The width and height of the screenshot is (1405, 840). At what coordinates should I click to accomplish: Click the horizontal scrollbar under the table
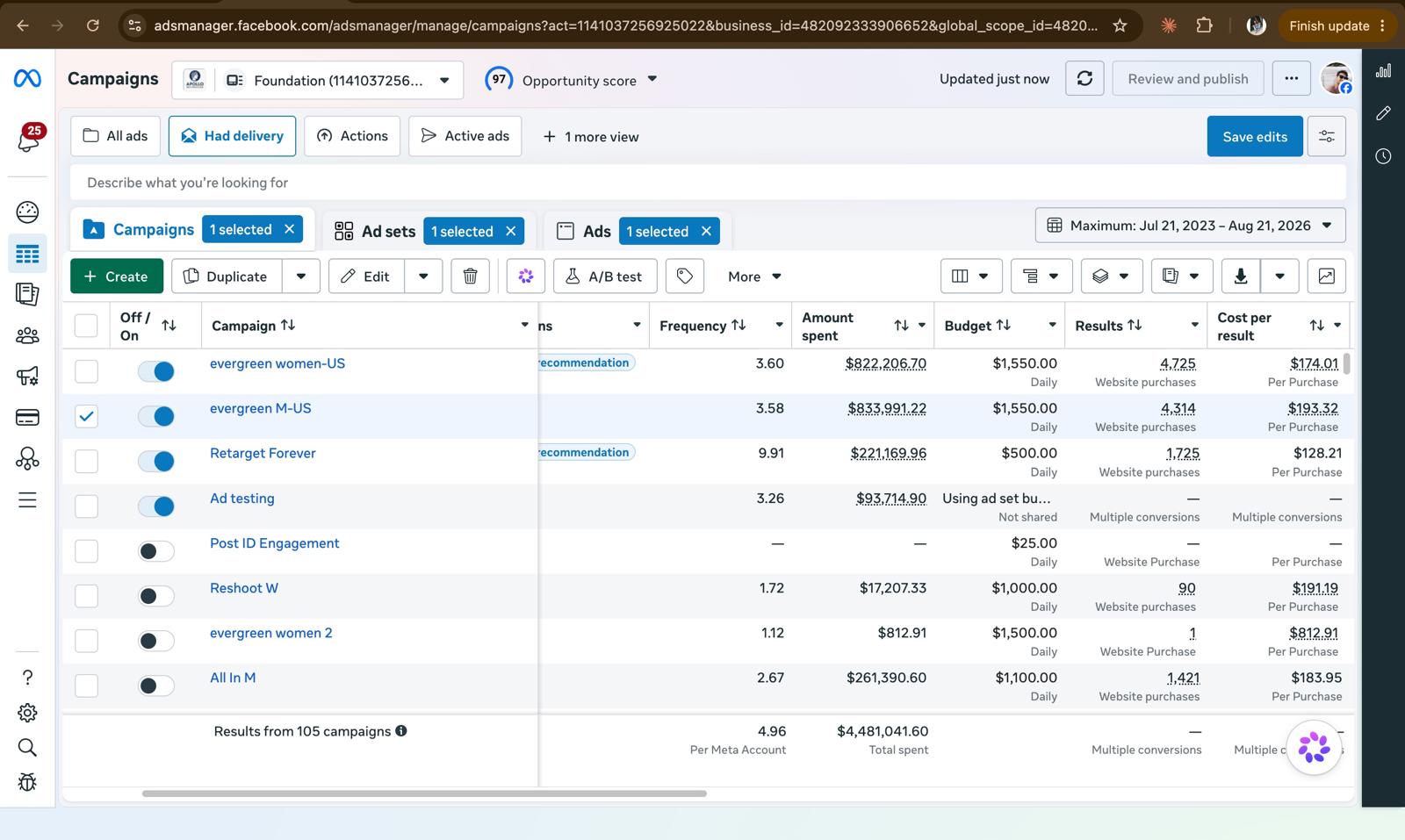pos(424,793)
